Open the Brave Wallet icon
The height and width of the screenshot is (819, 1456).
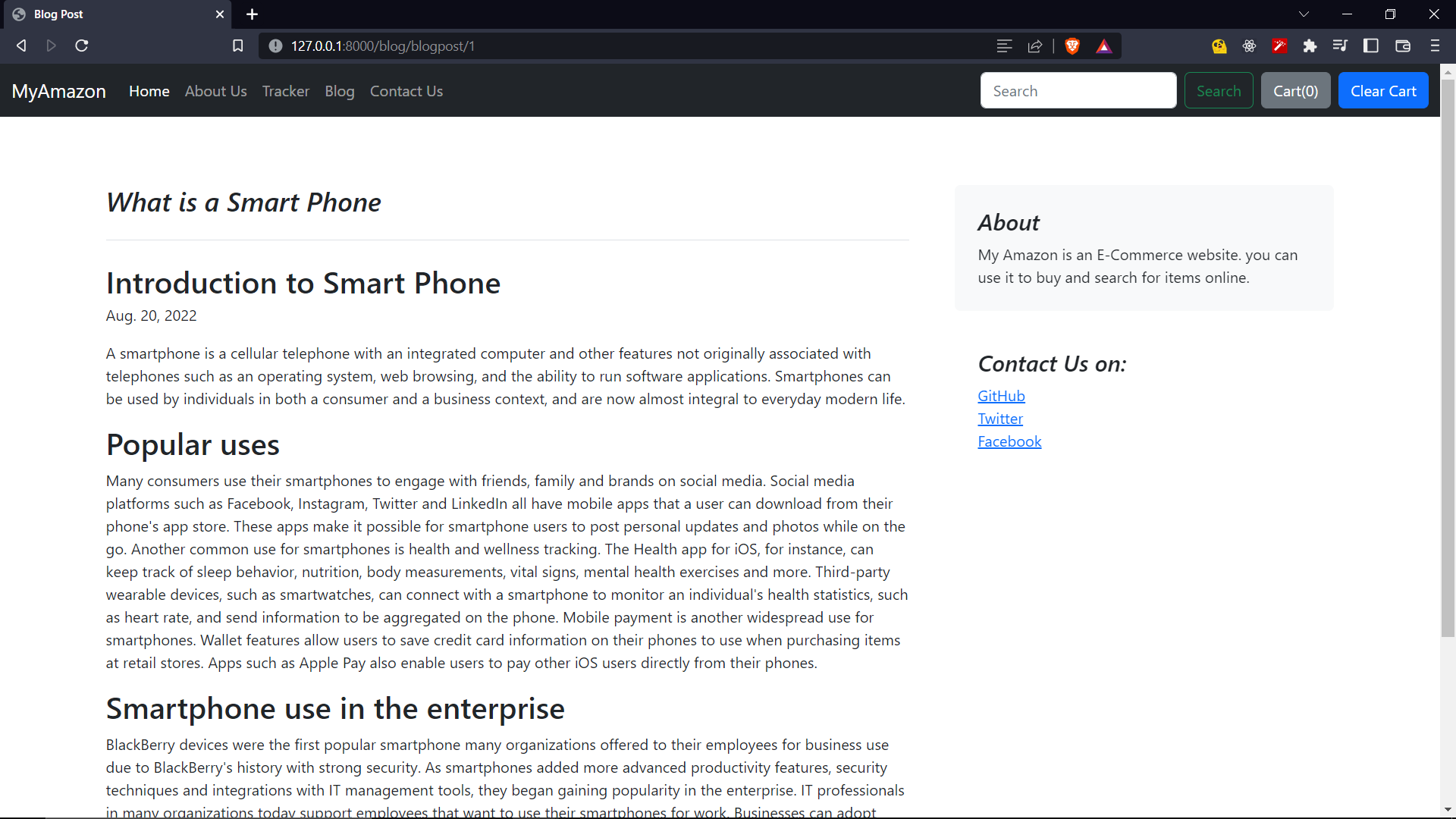[x=1403, y=45]
